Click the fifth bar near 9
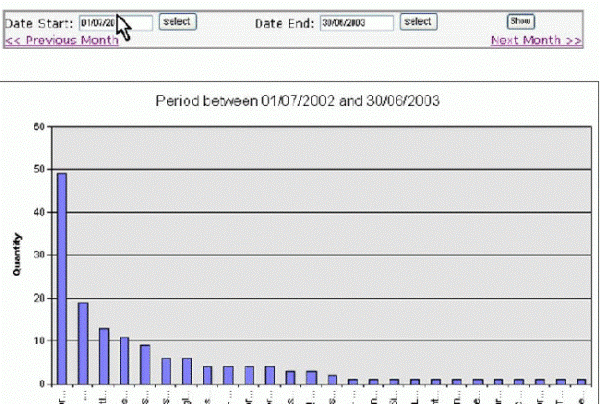This screenshot has height=404, width=600. [x=145, y=364]
